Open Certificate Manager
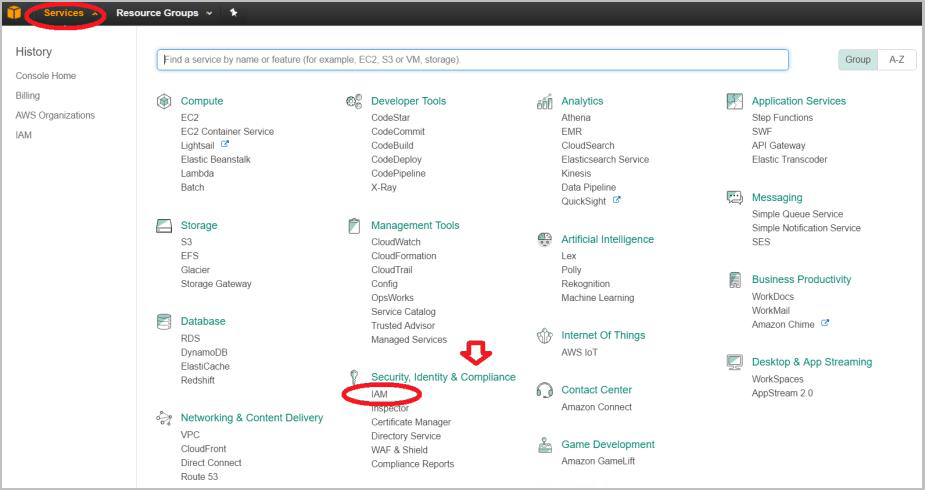Viewport: 925px width, 490px height. click(411, 422)
